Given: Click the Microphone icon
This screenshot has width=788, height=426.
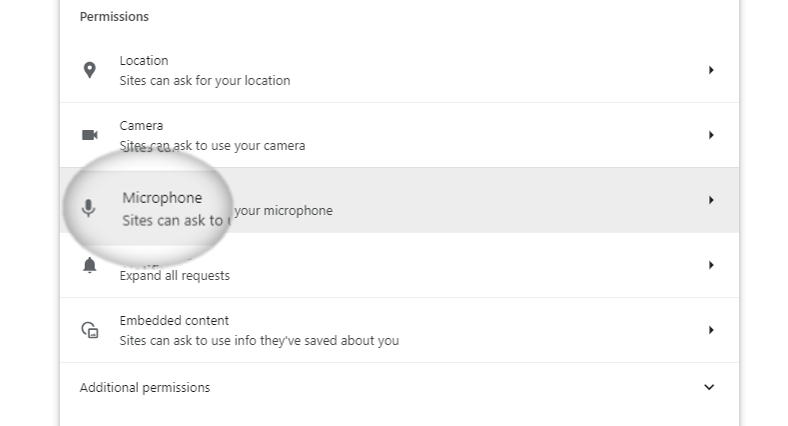Looking at the screenshot, I should pyautogui.click(x=88, y=207).
